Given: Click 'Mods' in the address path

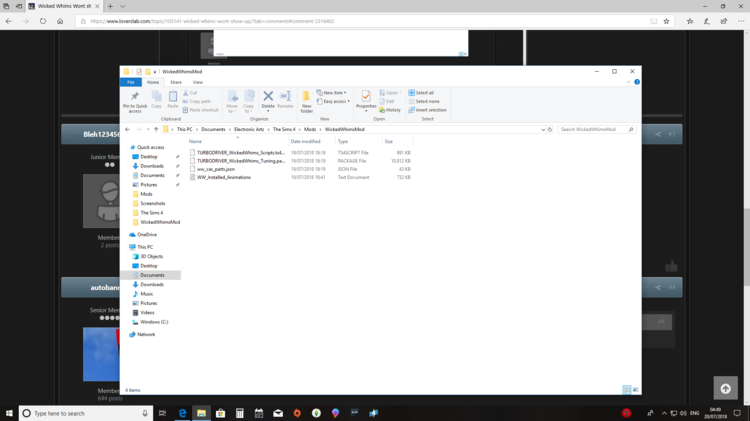Looking at the screenshot, I should pos(310,130).
